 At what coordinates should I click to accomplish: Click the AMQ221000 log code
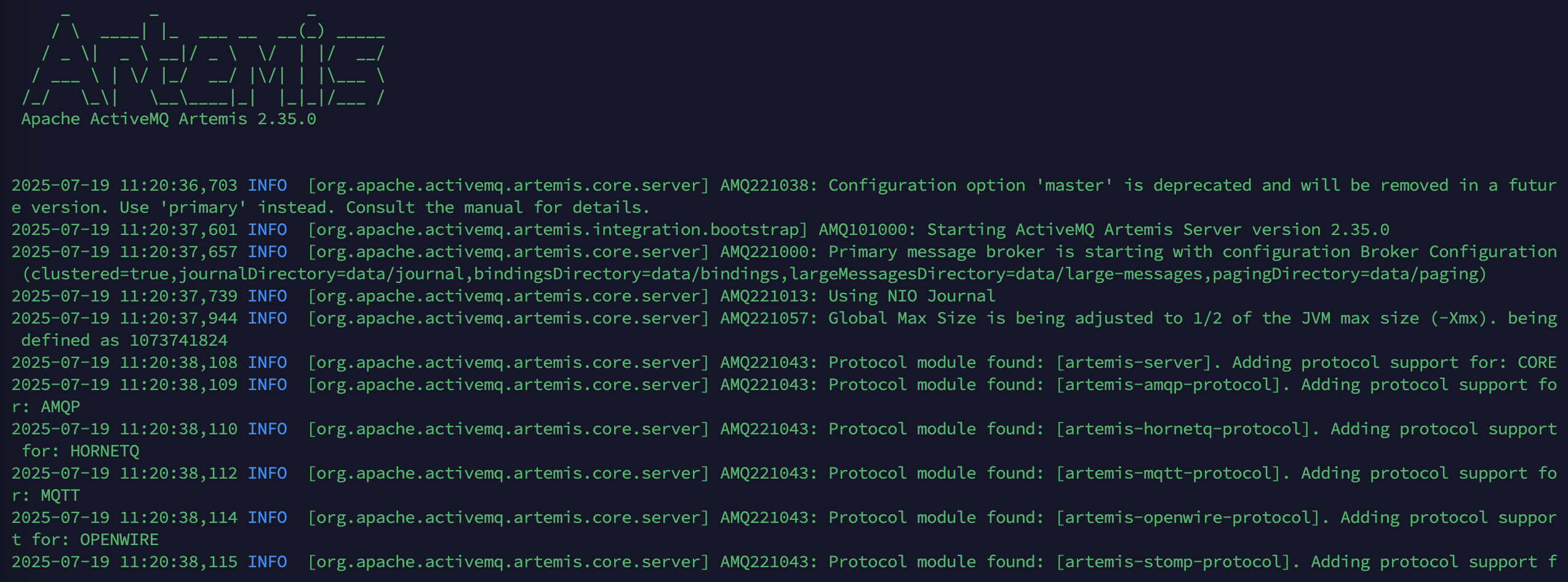tap(768, 252)
